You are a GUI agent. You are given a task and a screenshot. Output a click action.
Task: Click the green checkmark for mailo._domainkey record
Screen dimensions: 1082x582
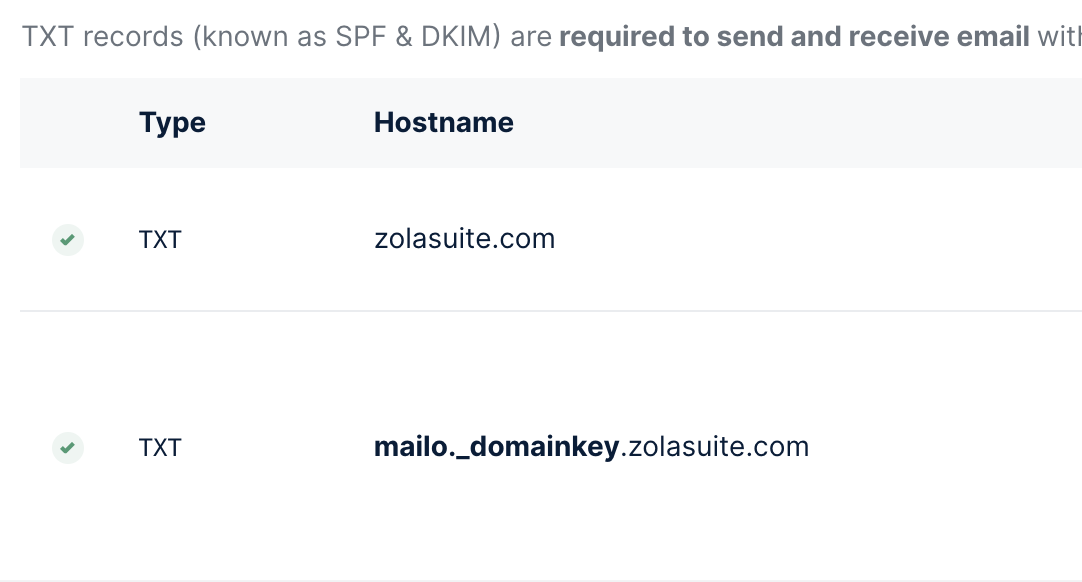click(68, 448)
